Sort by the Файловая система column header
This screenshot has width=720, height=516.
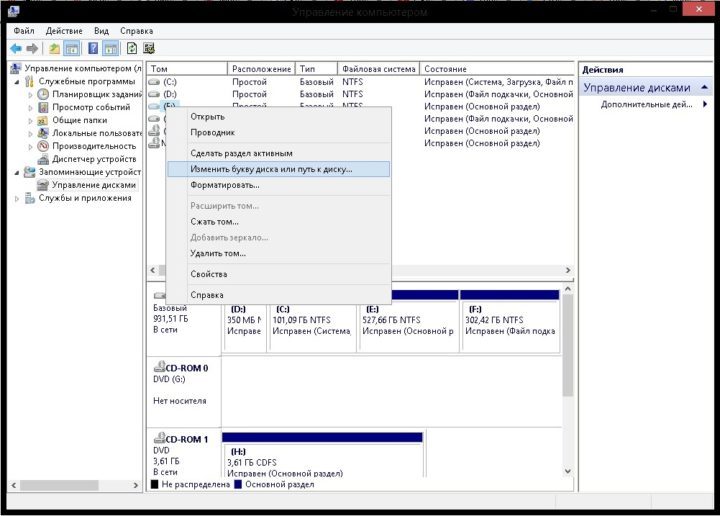(x=378, y=69)
